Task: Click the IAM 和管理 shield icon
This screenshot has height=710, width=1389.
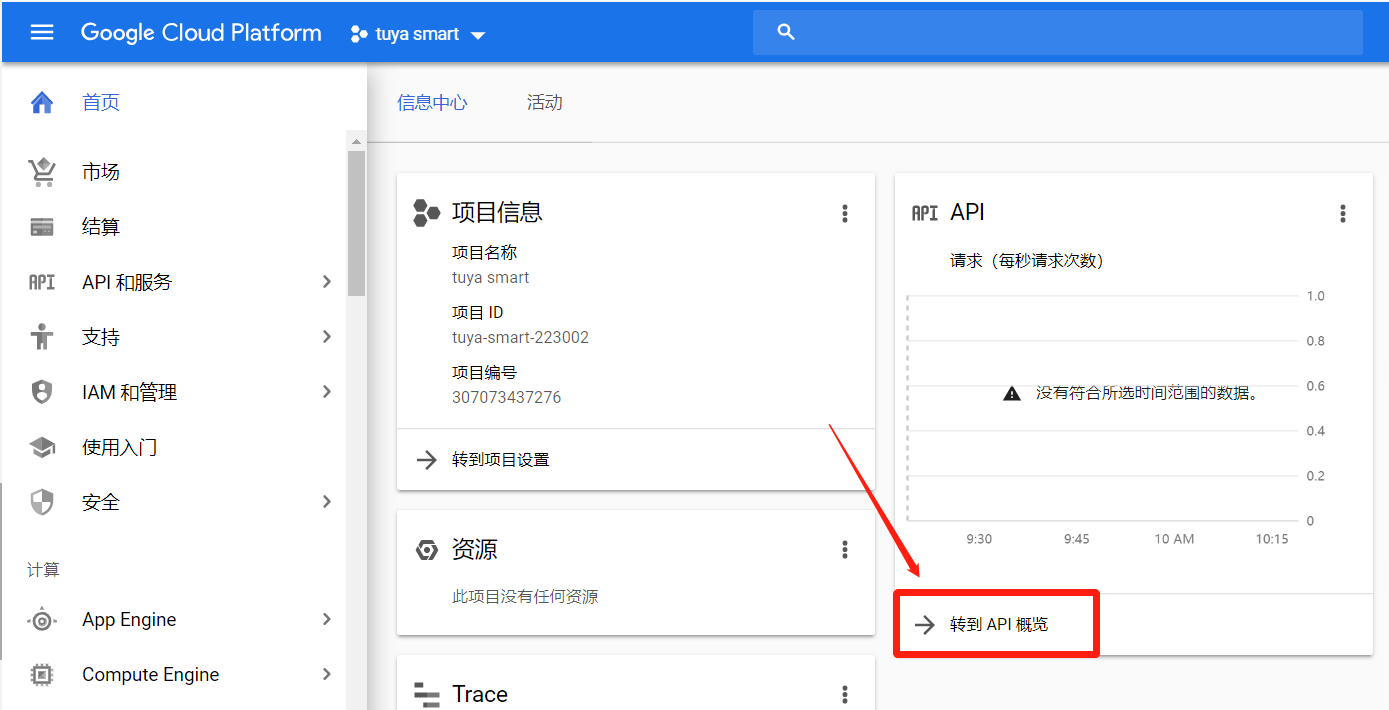Action: (x=42, y=392)
